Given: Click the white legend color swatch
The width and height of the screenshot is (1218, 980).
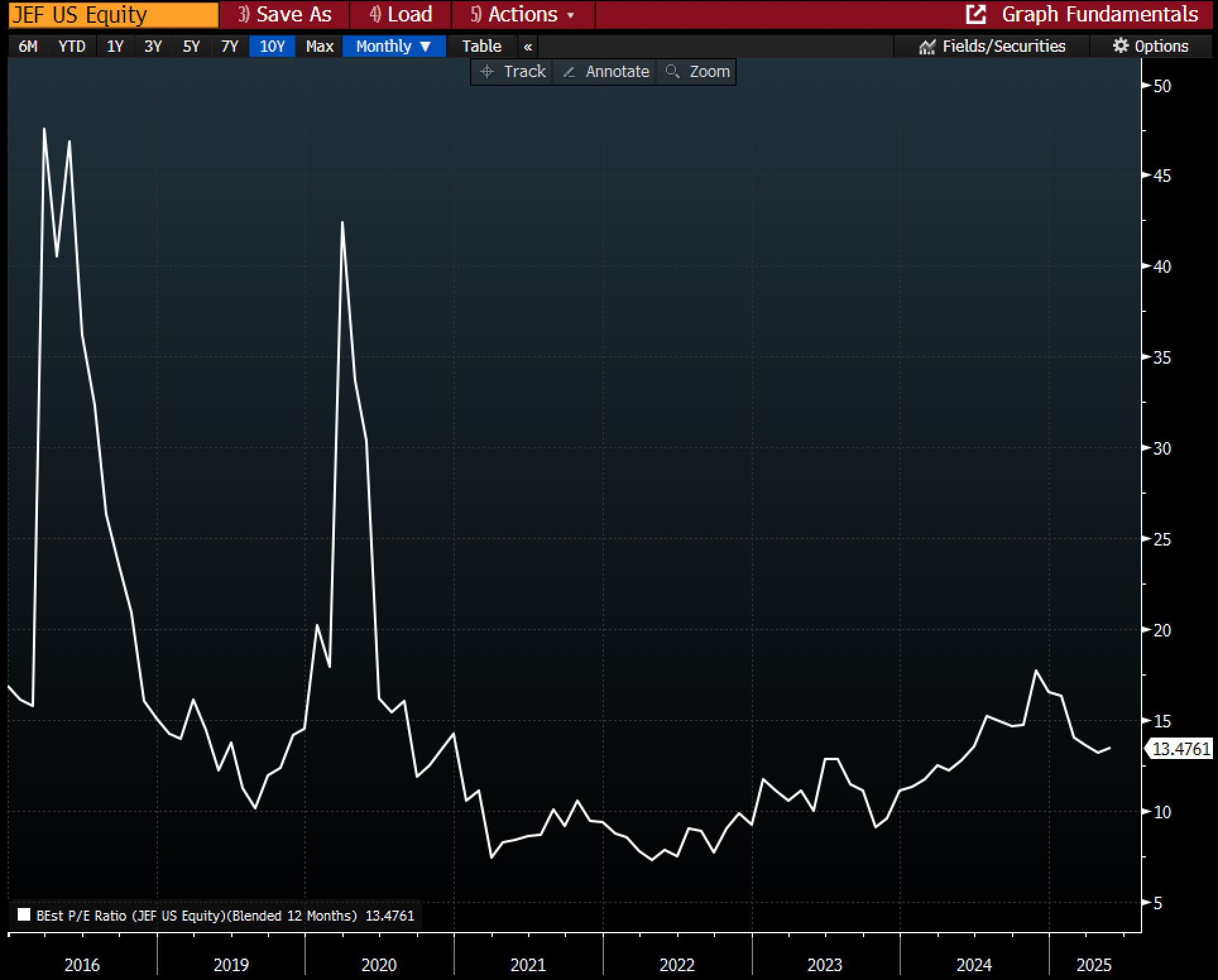Looking at the screenshot, I should pyautogui.click(x=24, y=915).
